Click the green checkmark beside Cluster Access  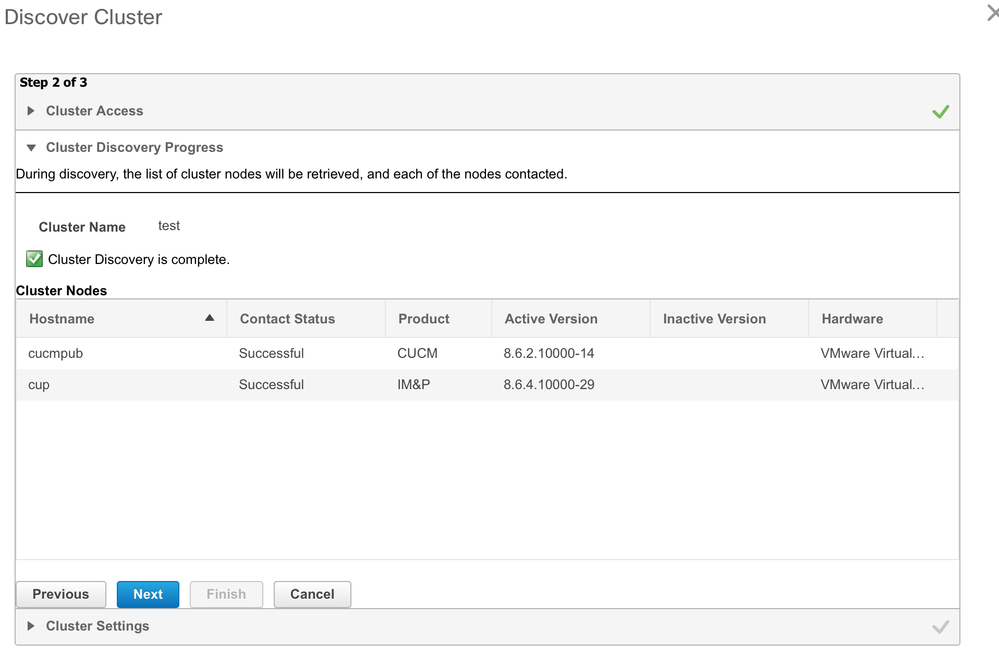click(x=940, y=111)
